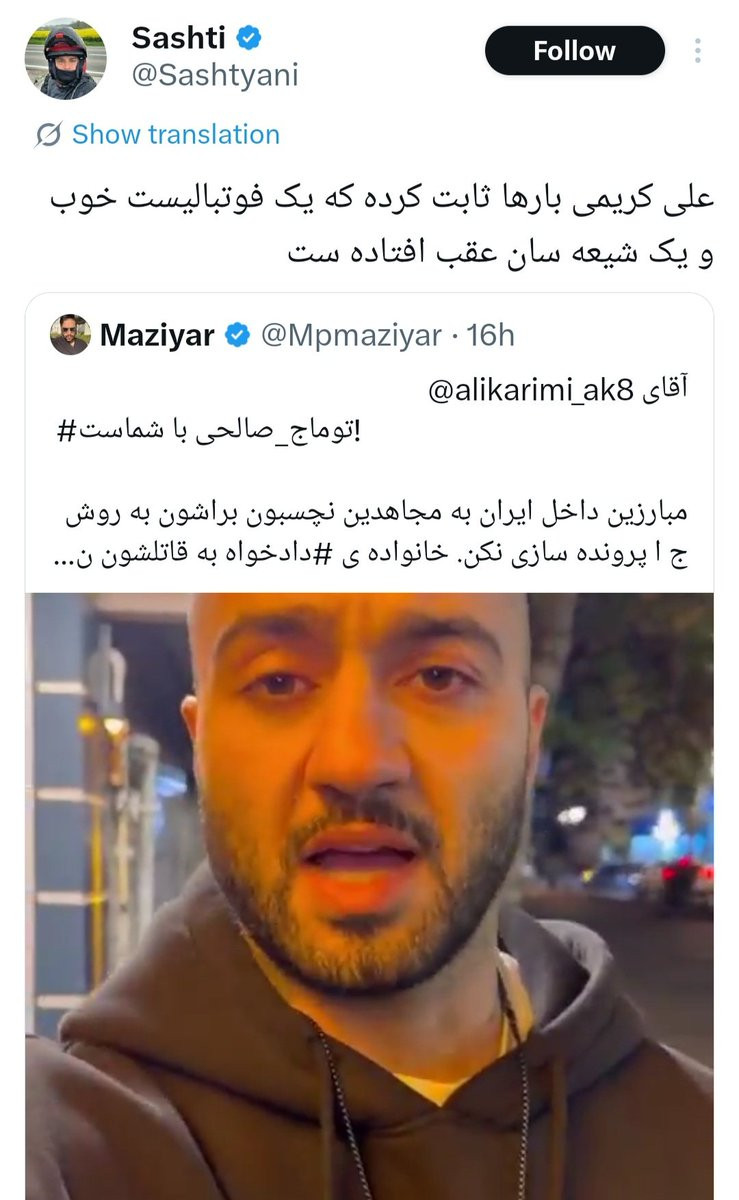The image size is (739, 1200).
Task: Open the @Mpmaziyar handle
Action: (x=350, y=336)
